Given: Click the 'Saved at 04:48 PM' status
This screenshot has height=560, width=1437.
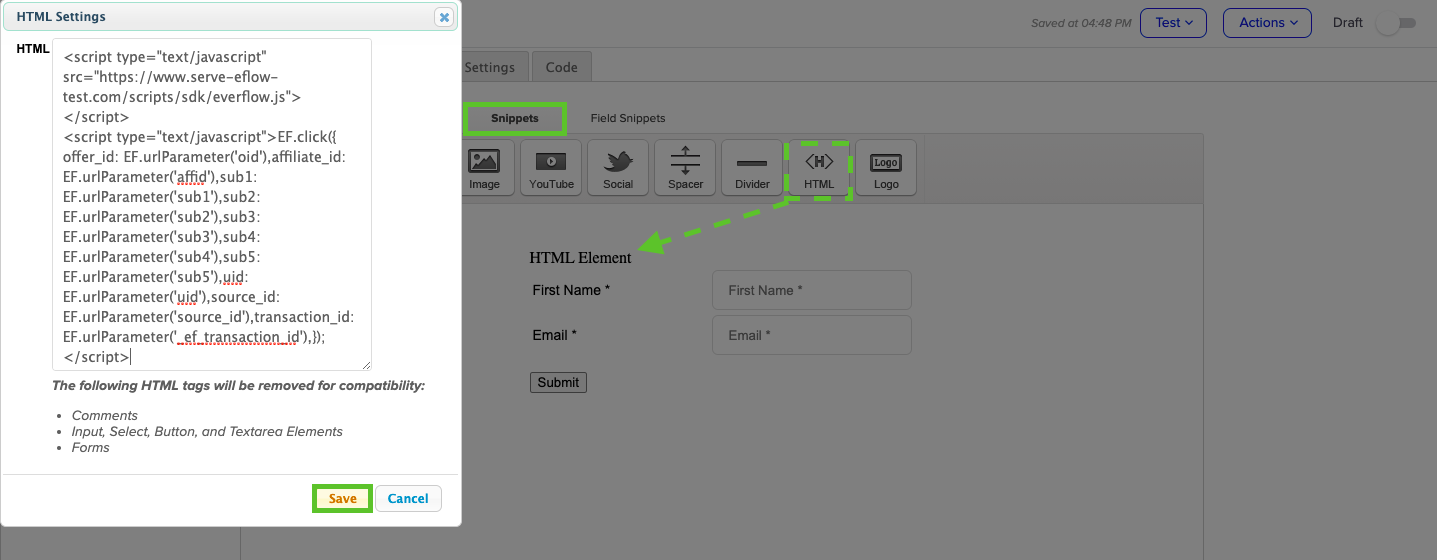Looking at the screenshot, I should 1081,23.
